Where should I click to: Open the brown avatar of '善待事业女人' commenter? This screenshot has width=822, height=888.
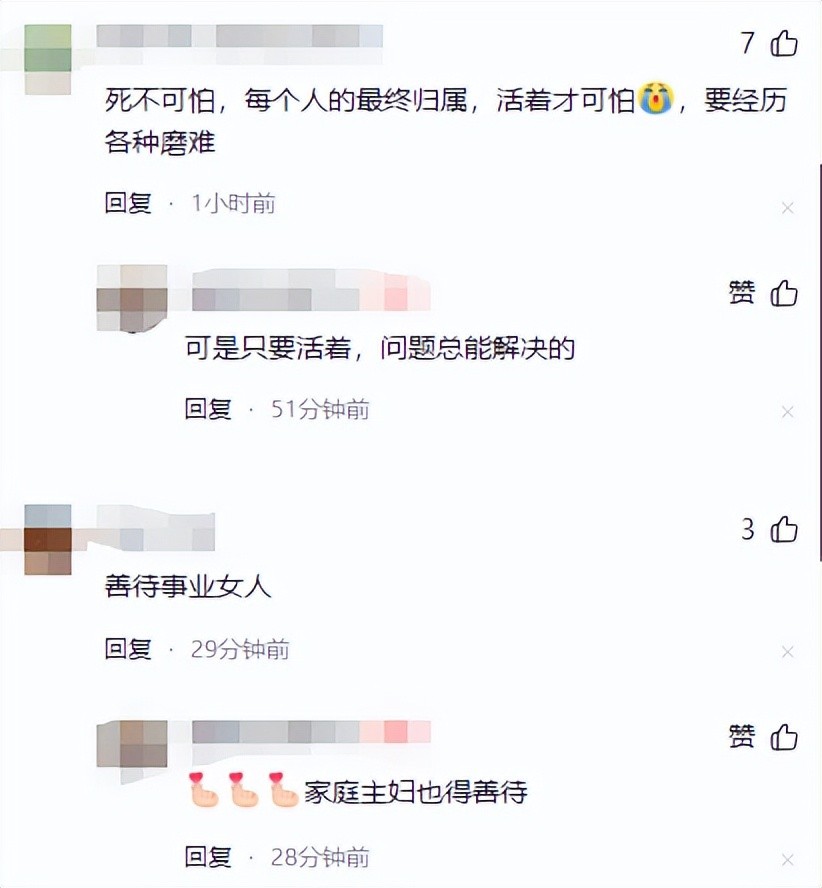[x=48, y=539]
